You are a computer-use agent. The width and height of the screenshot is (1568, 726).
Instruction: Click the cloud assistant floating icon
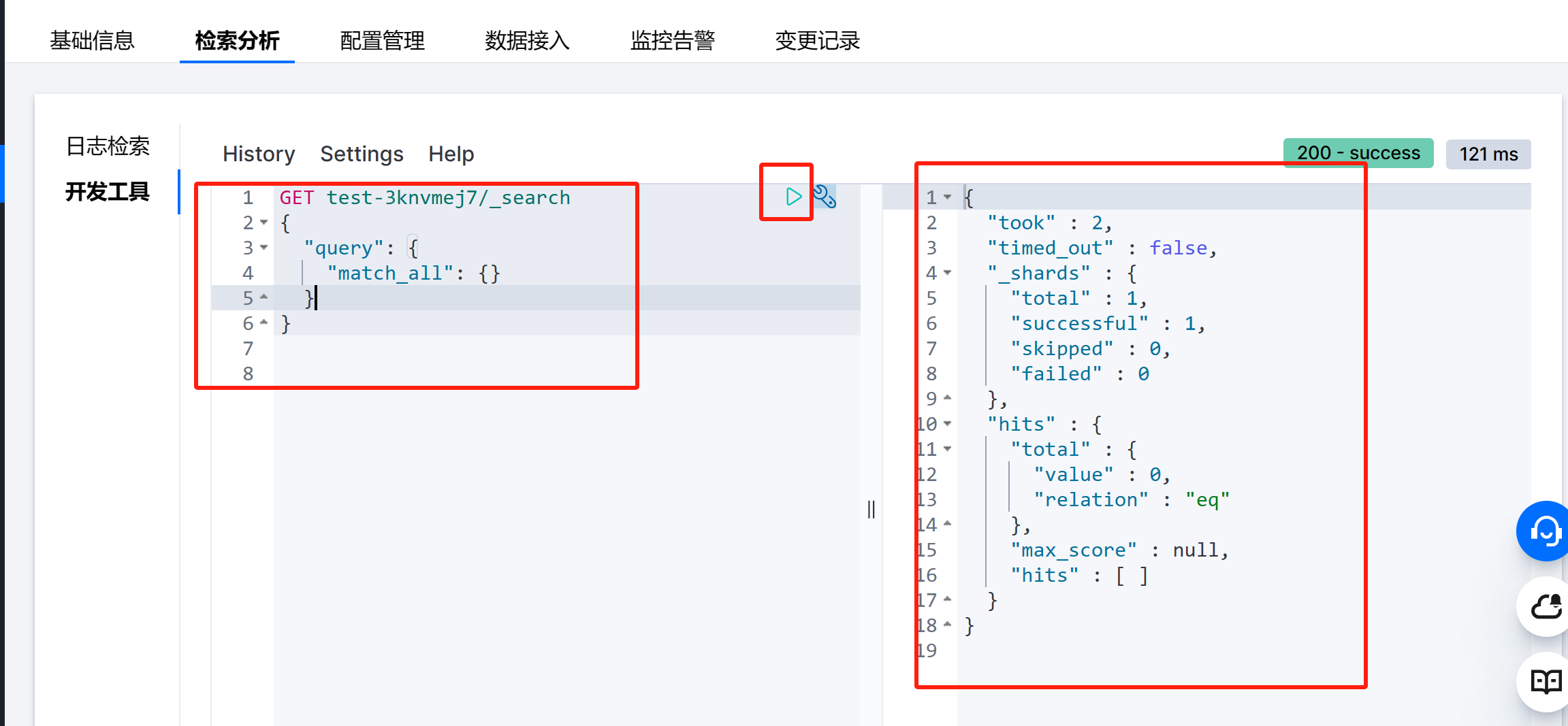[x=1545, y=606]
